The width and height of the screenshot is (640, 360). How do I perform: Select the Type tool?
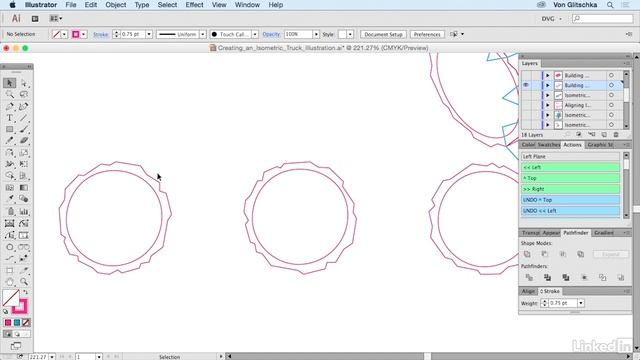(9, 118)
